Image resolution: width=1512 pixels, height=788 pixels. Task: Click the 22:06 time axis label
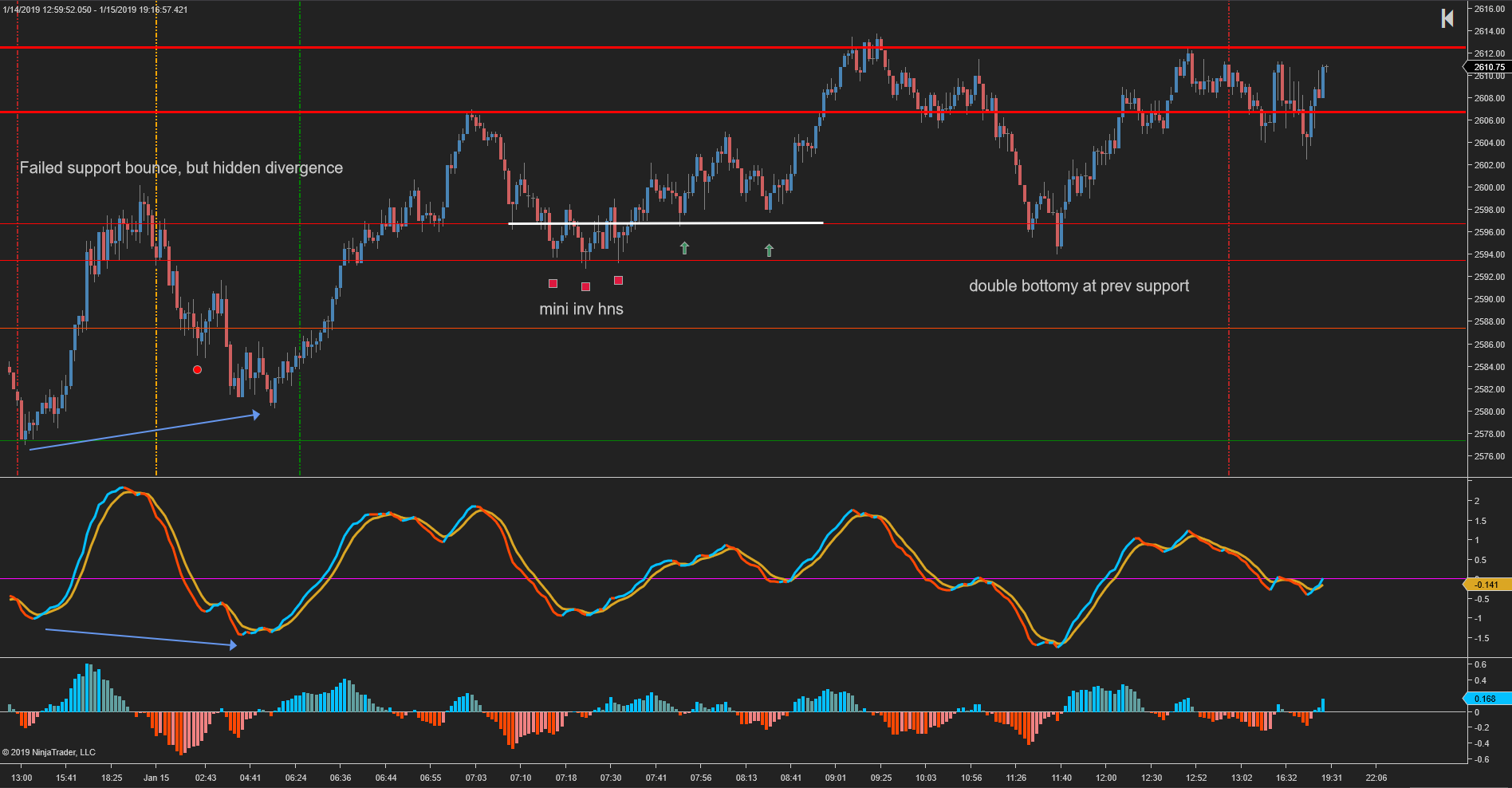(1376, 778)
